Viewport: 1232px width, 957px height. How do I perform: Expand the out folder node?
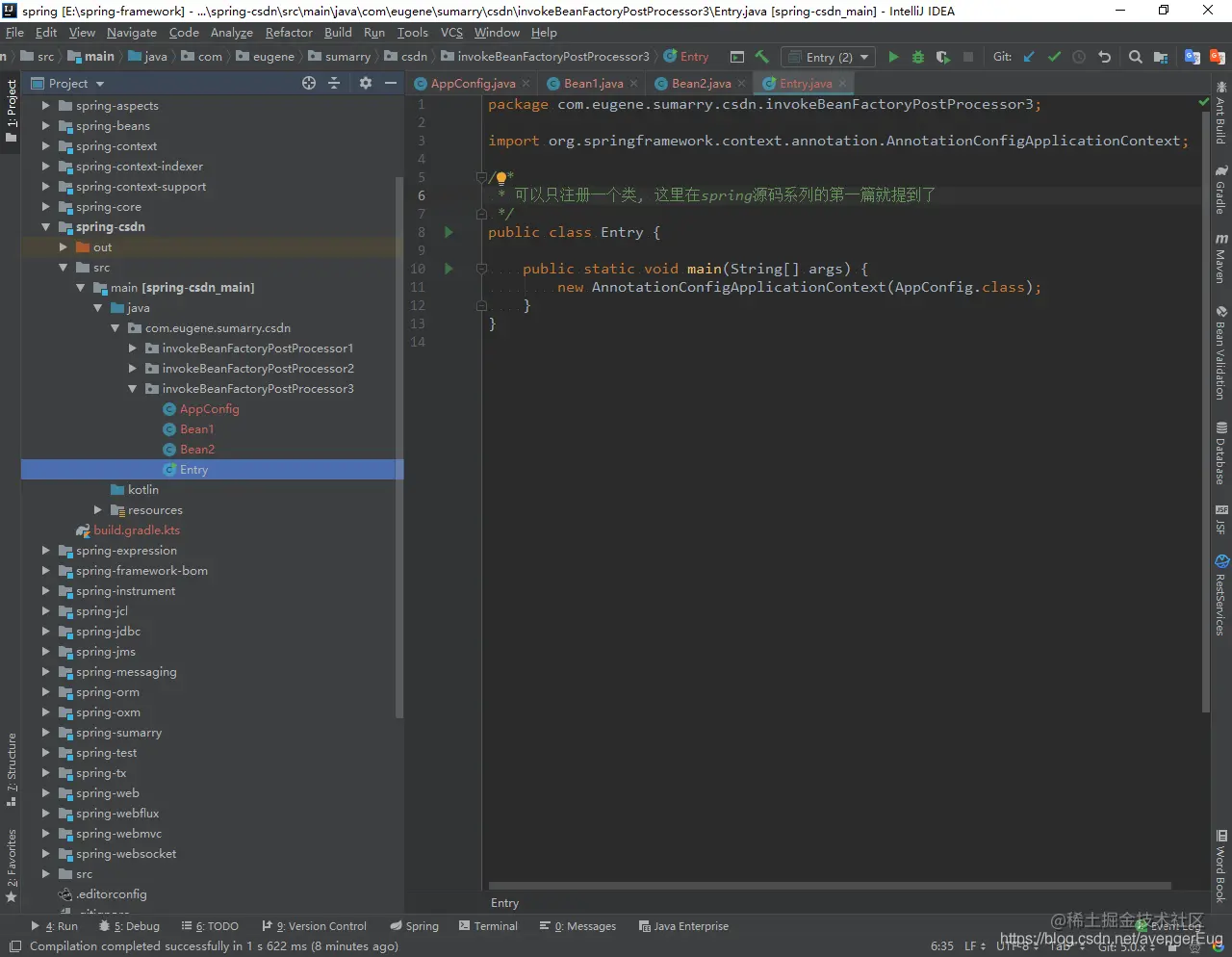click(63, 247)
